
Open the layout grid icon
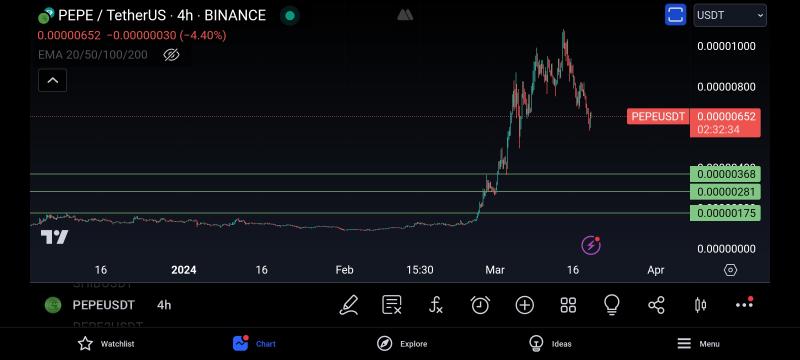point(568,305)
